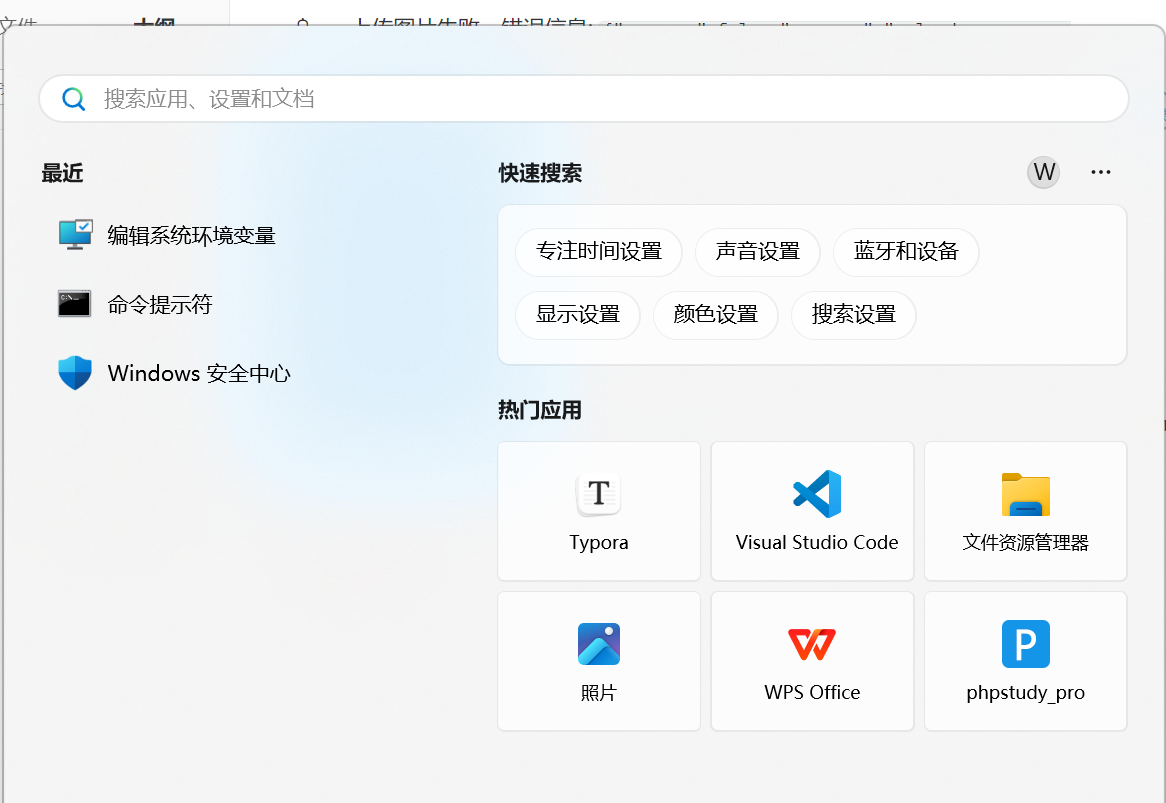Click the Windows 安全中心 shield icon
This screenshot has height=803, width=1166.
[75, 373]
